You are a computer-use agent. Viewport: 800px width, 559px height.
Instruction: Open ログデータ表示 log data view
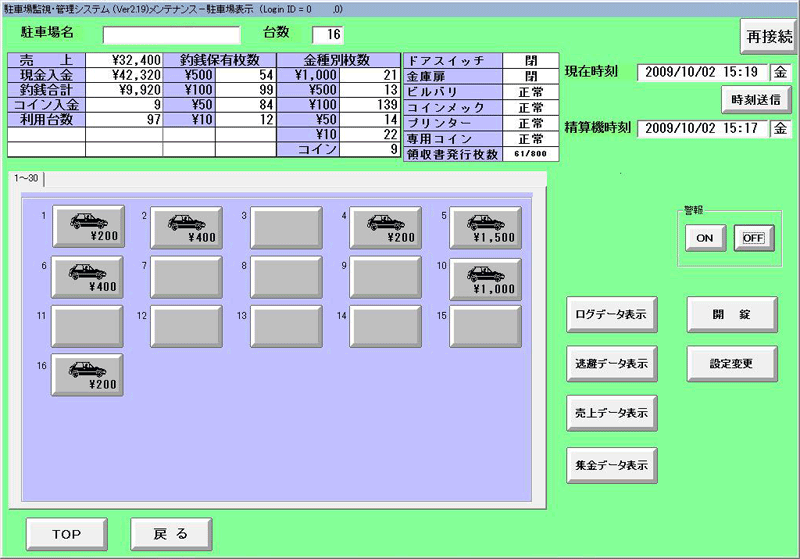611,315
